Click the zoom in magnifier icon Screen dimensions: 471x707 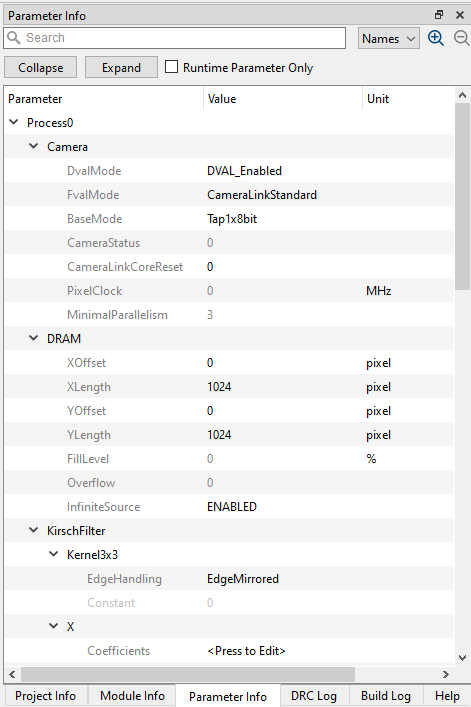[436, 38]
